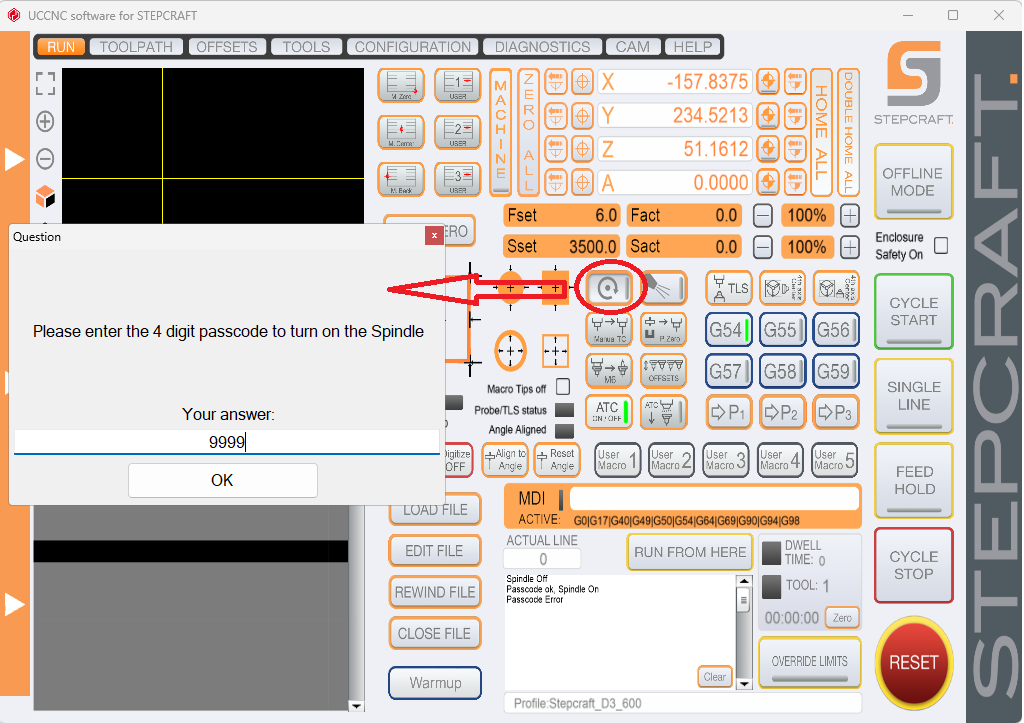
Task: Clear the status message log
Action: coord(714,677)
